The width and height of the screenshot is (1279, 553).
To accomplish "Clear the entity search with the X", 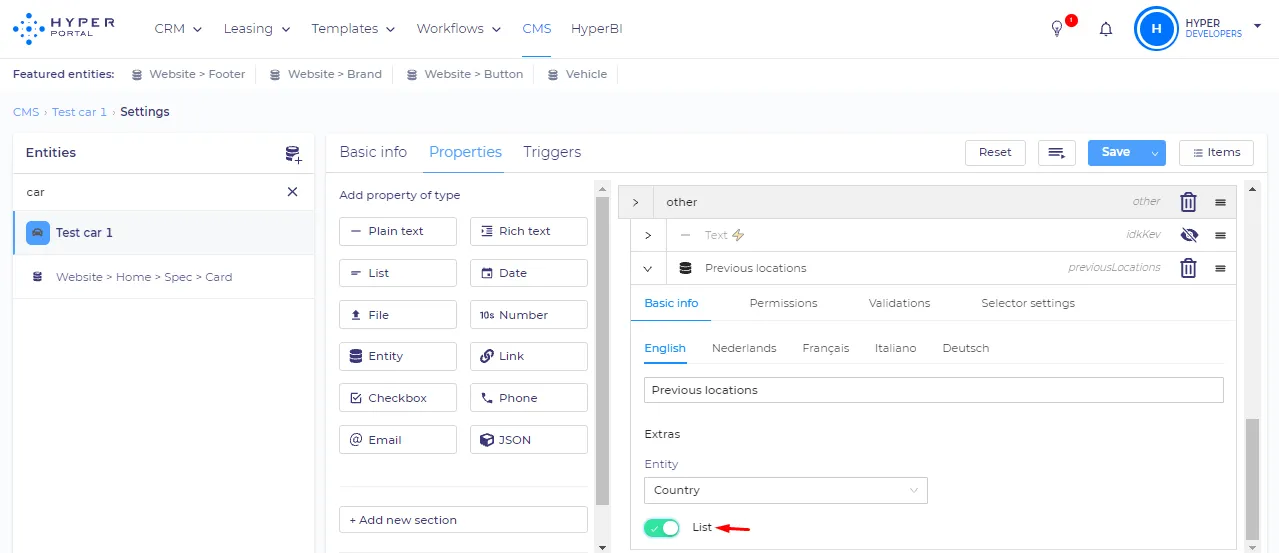I will coord(292,191).
